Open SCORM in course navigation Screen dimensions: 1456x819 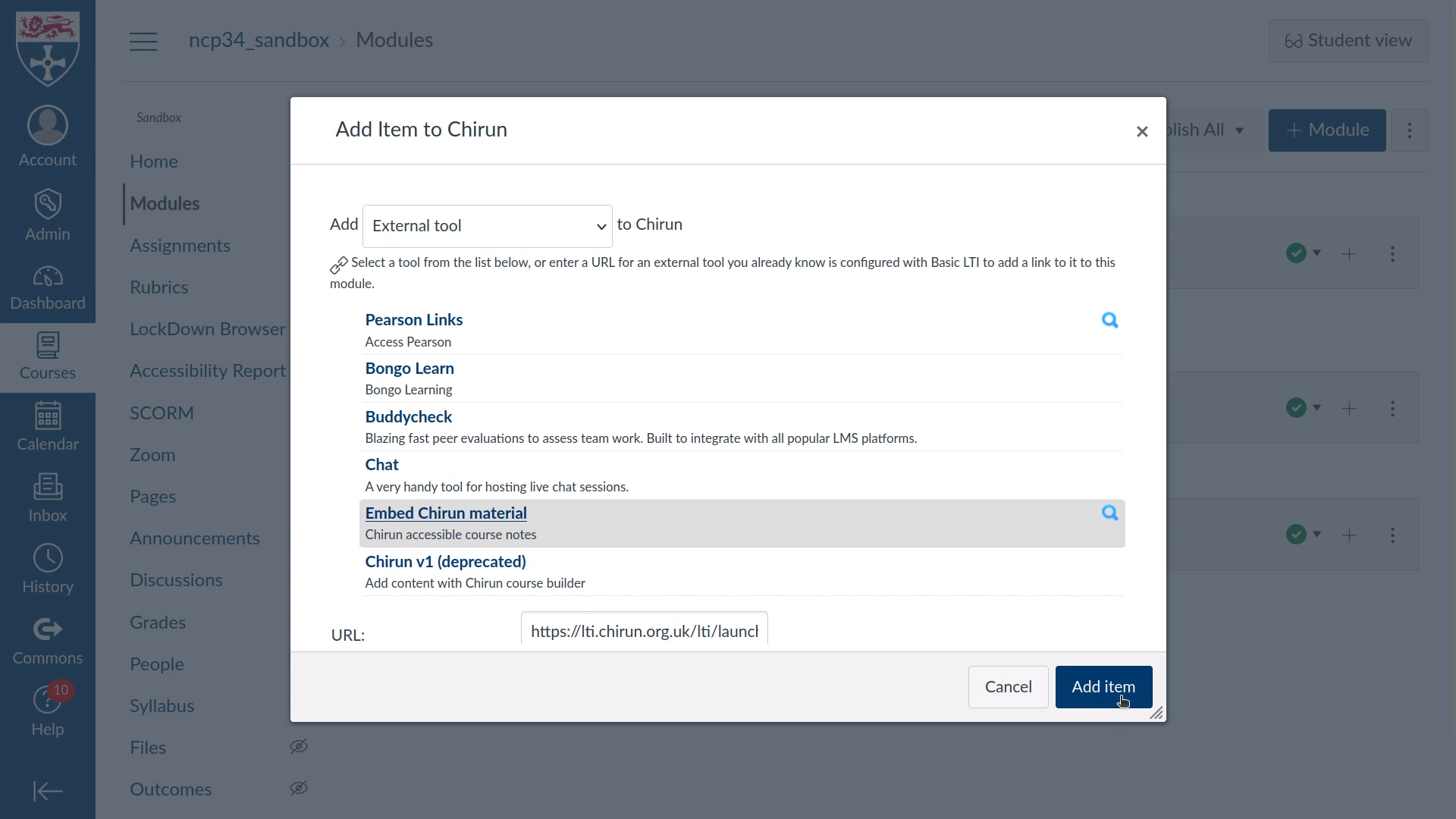[x=162, y=413]
